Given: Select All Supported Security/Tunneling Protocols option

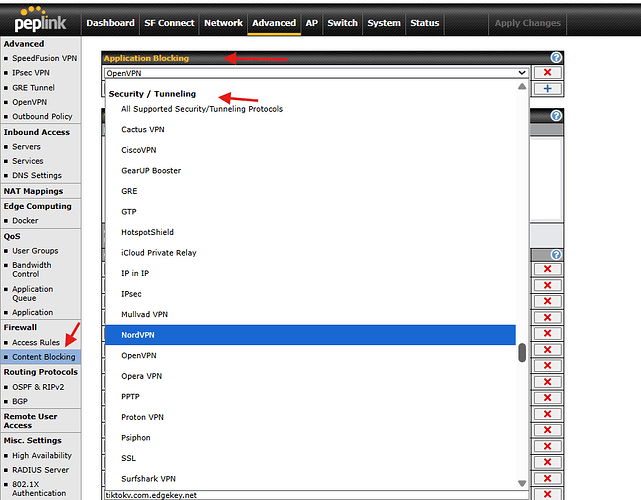Looking at the screenshot, I should [310, 109].
